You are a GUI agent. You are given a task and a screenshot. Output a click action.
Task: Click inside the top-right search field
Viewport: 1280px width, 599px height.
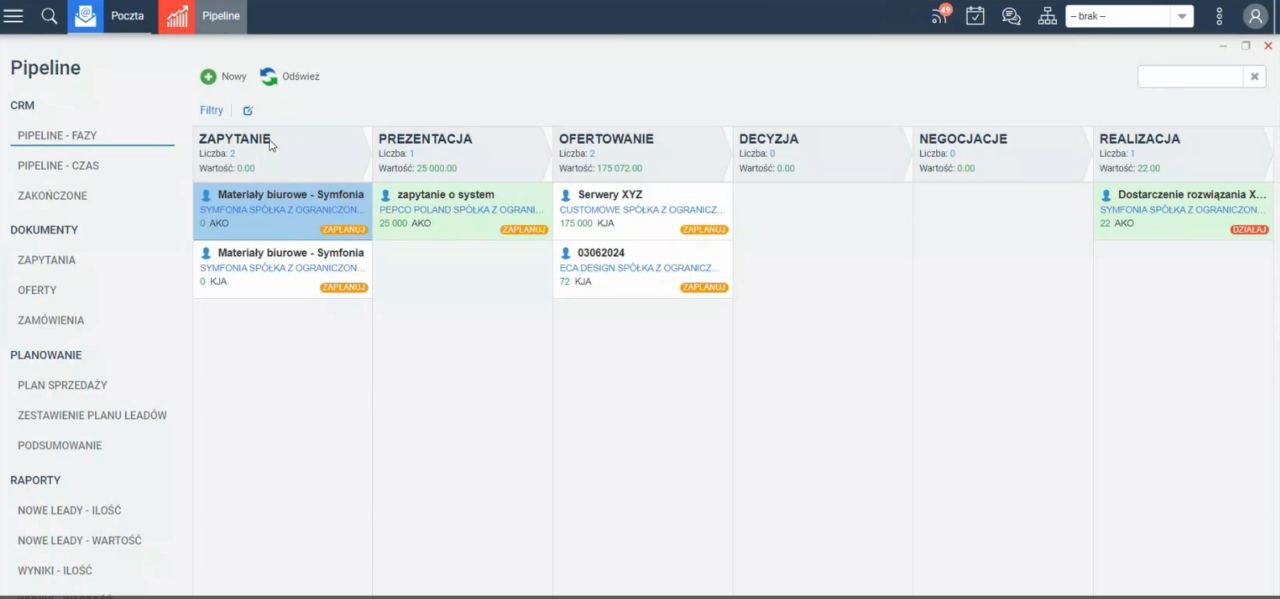click(1190, 76)
